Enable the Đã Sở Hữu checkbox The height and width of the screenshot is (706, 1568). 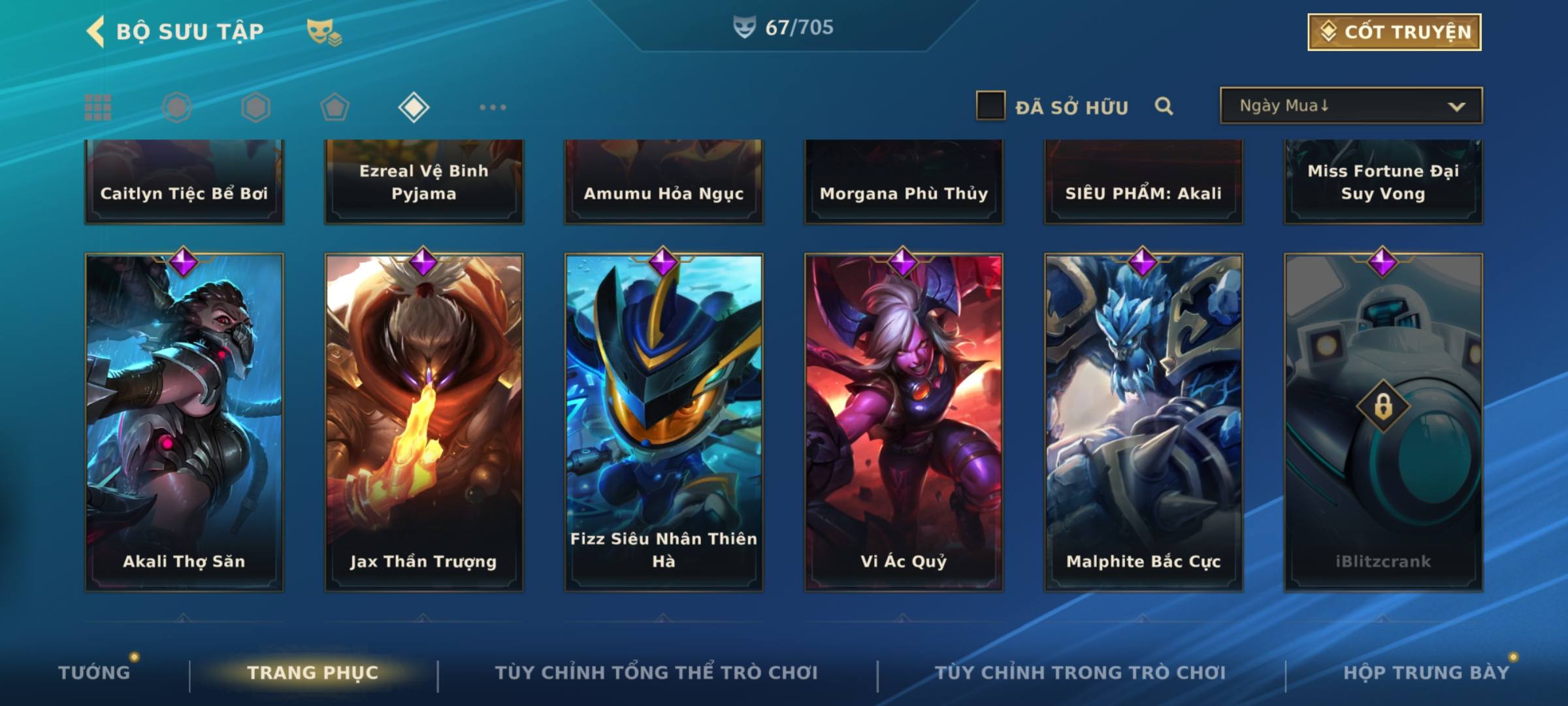[x=990, y=106]
